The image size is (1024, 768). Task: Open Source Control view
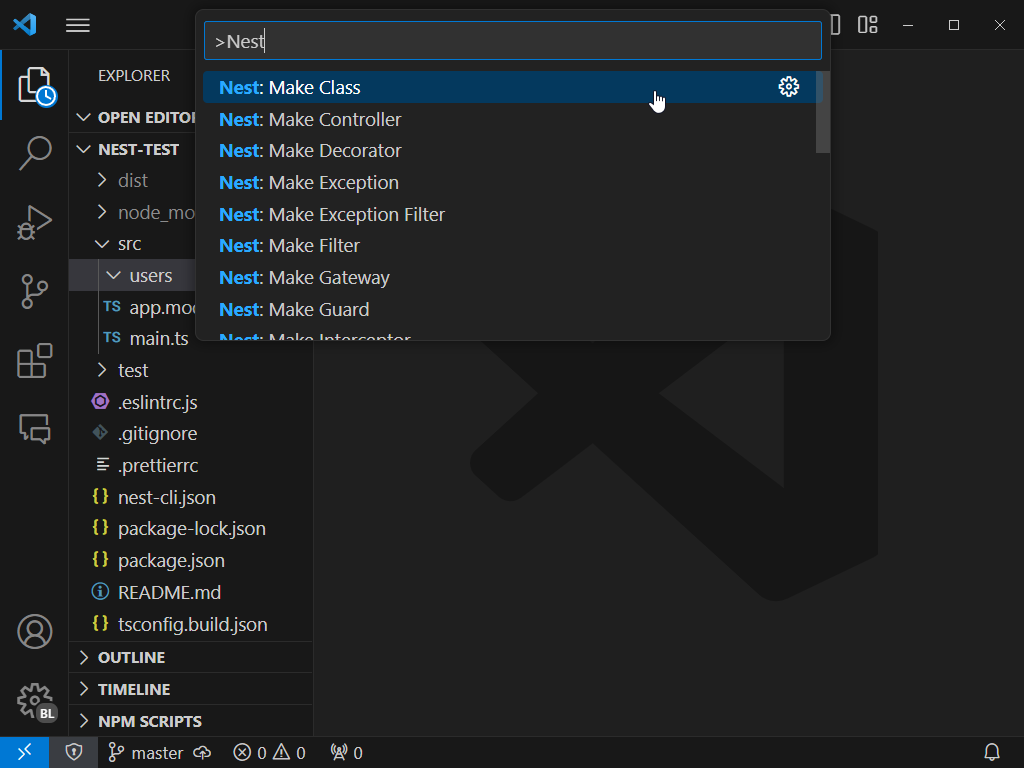tap(35, 291)
